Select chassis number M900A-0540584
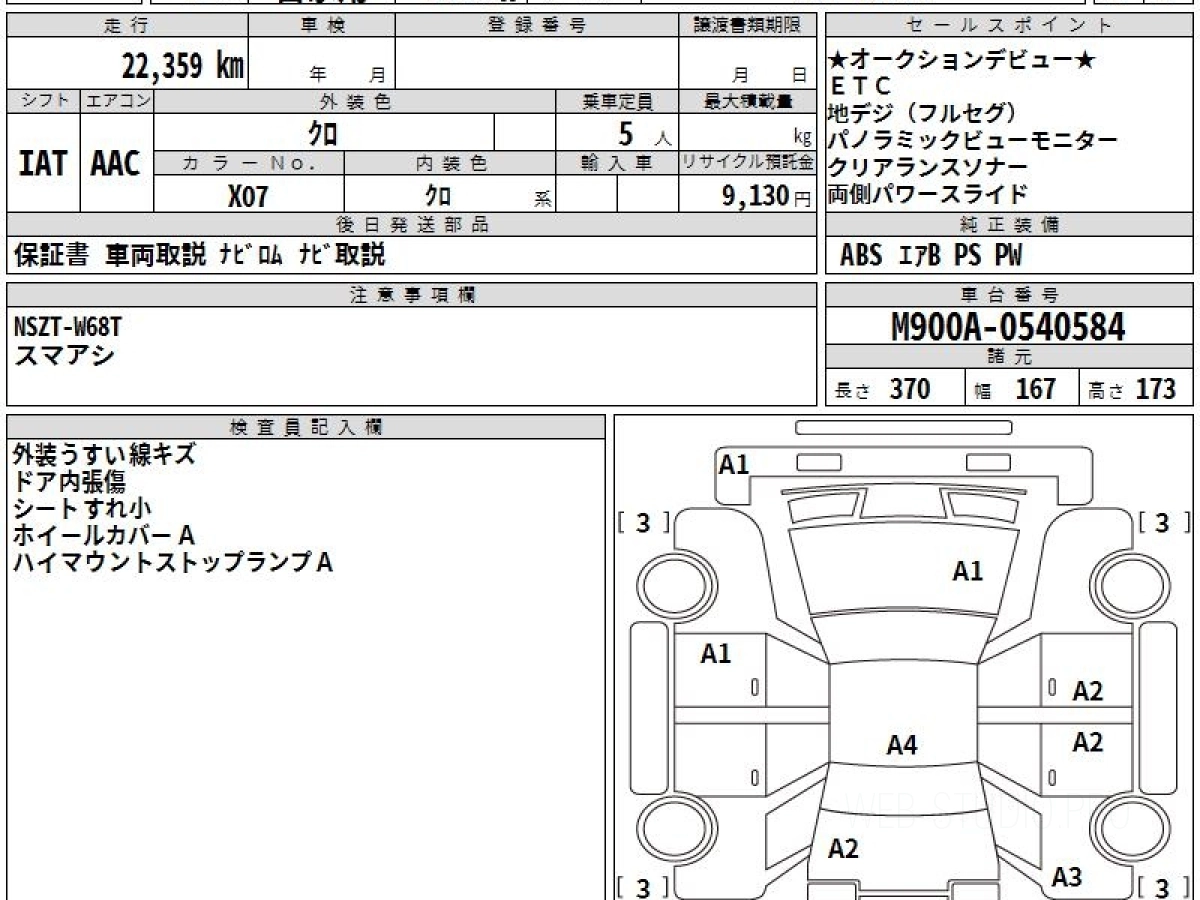 (1008, 327)
